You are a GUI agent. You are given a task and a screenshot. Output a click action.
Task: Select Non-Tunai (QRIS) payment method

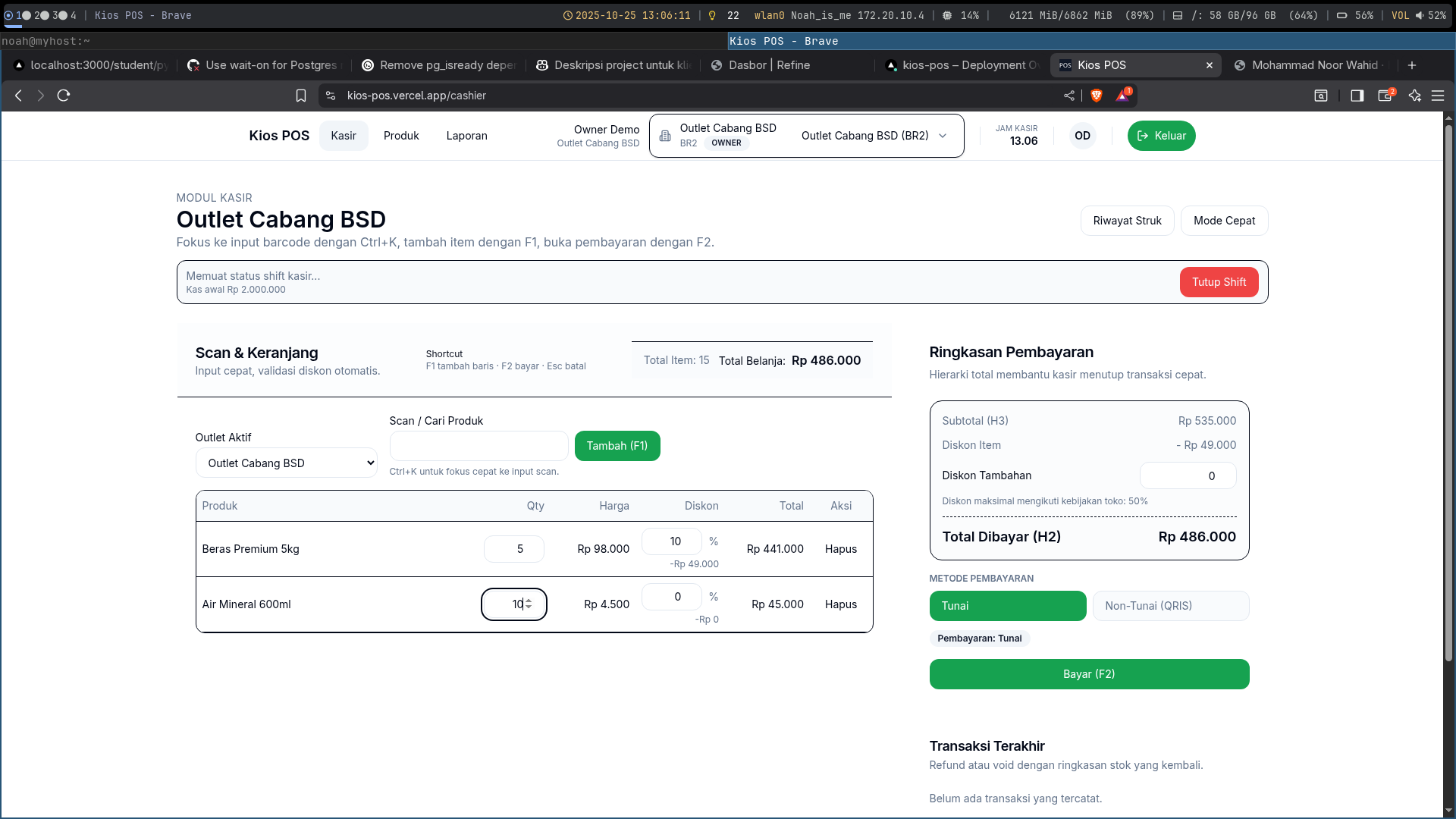(1170, 606)
